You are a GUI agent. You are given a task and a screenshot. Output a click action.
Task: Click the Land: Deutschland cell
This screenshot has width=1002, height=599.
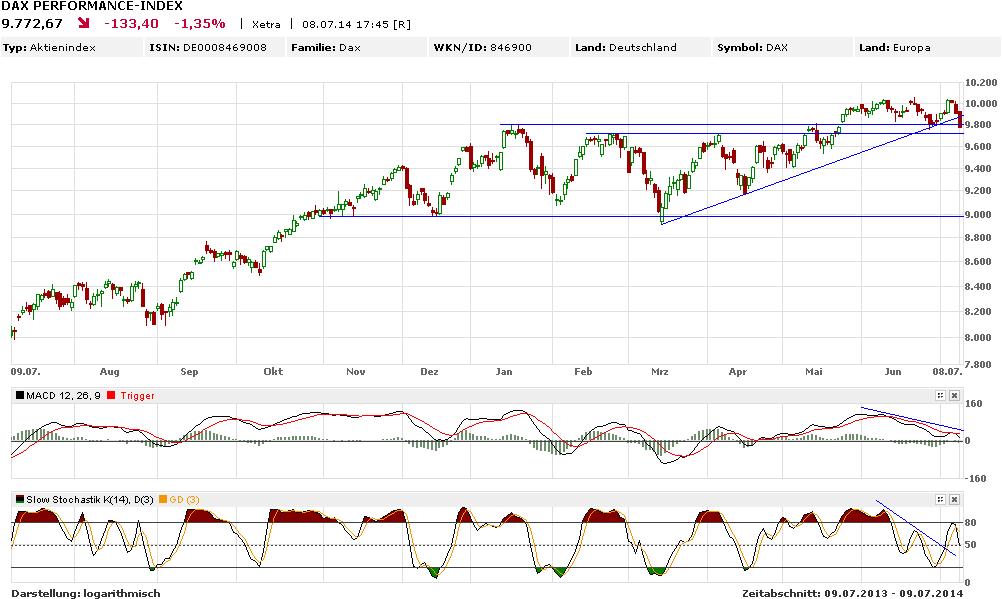[641, 47]
